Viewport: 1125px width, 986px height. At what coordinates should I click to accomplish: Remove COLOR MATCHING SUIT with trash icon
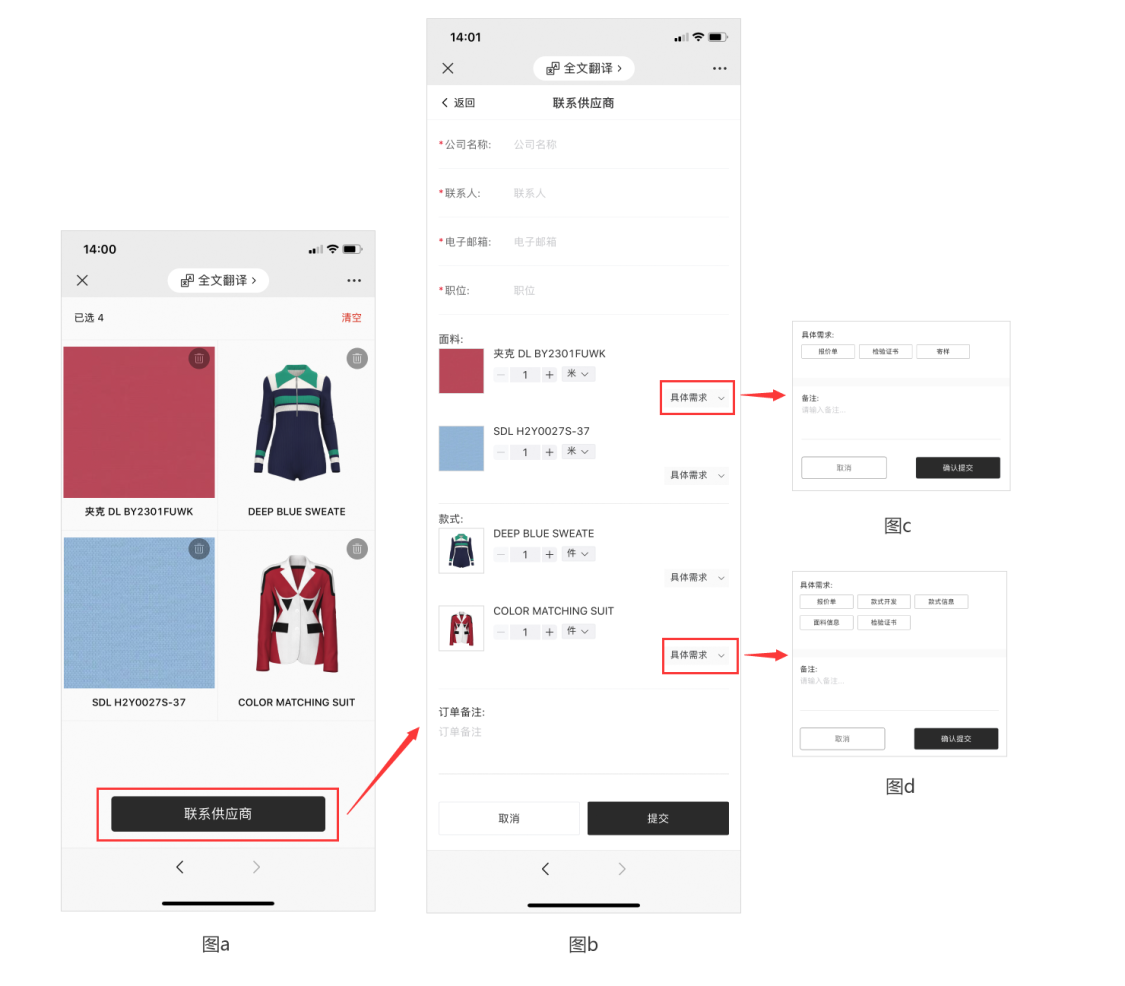point(357,549)
